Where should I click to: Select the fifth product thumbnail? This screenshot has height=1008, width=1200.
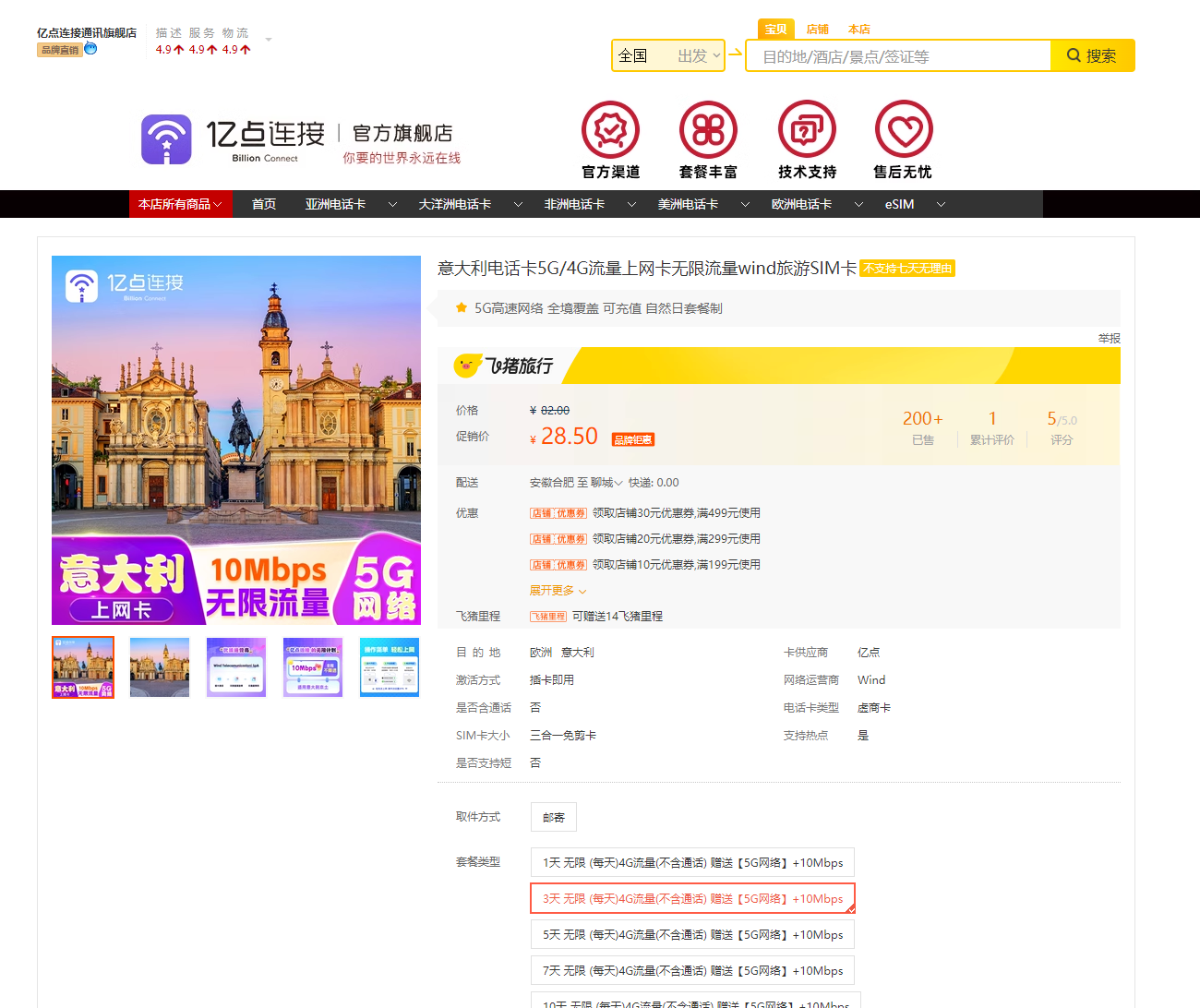[390, 667]
